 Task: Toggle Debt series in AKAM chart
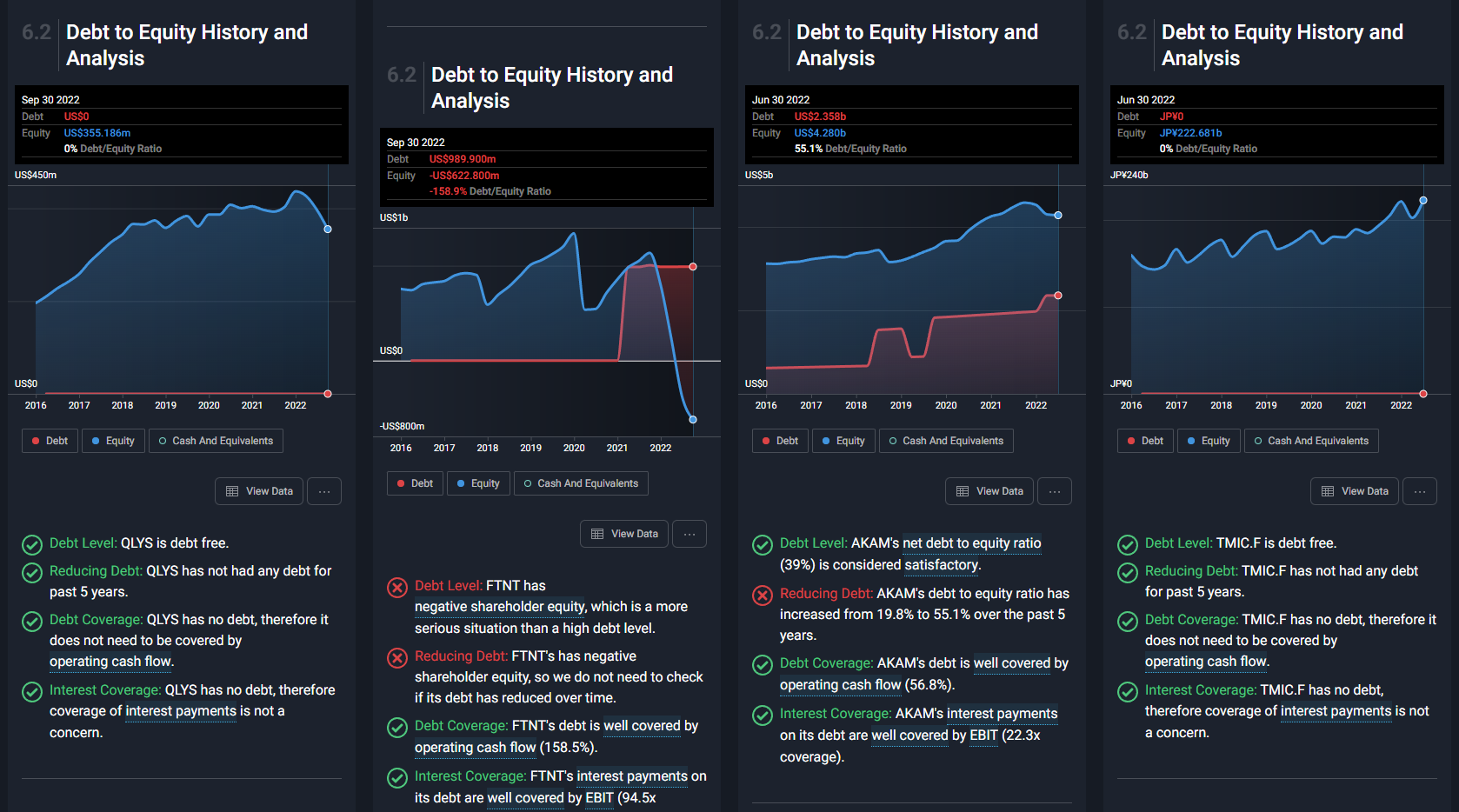click(x=780, y=441)
